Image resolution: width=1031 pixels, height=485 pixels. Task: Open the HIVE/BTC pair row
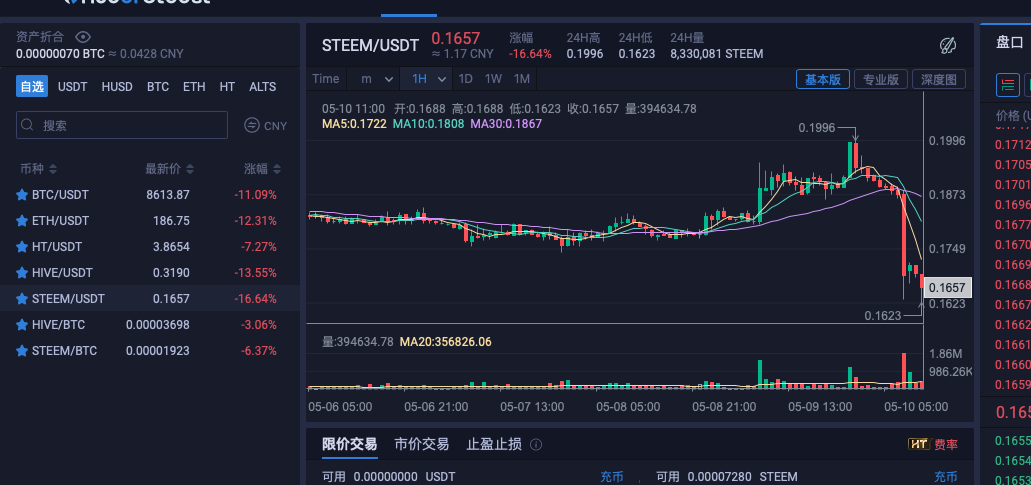150,325
